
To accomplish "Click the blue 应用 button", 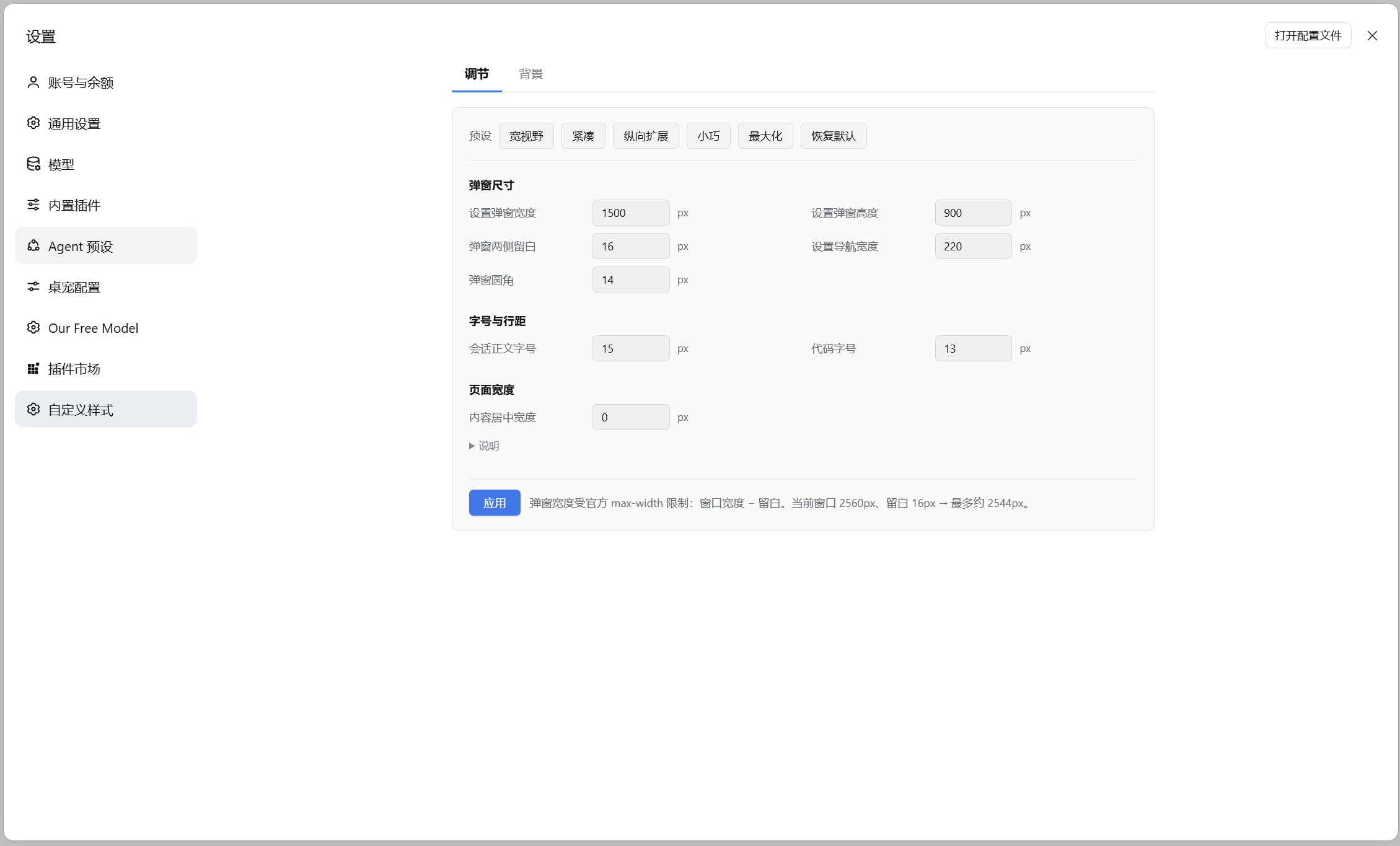I will coord(495,503).
